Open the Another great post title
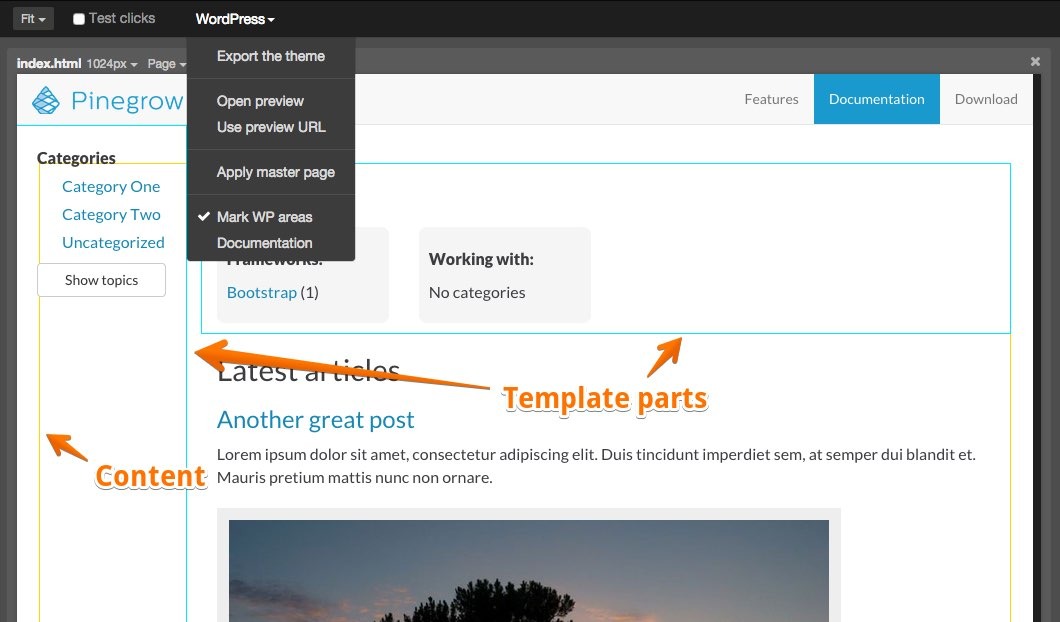This screenshot has width=1060, height=622. tap(315, 420)
